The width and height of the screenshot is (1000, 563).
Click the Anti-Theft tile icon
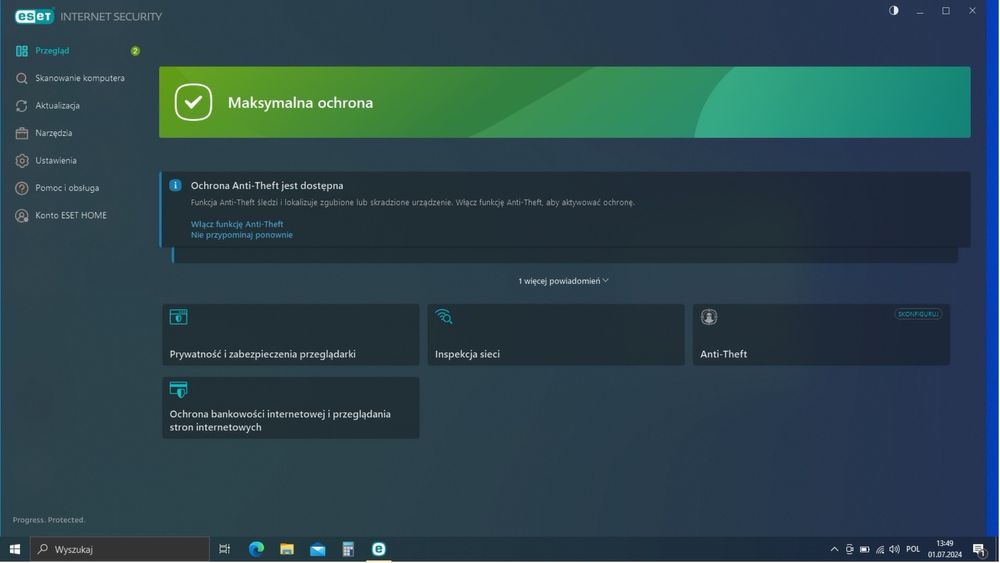709,316
